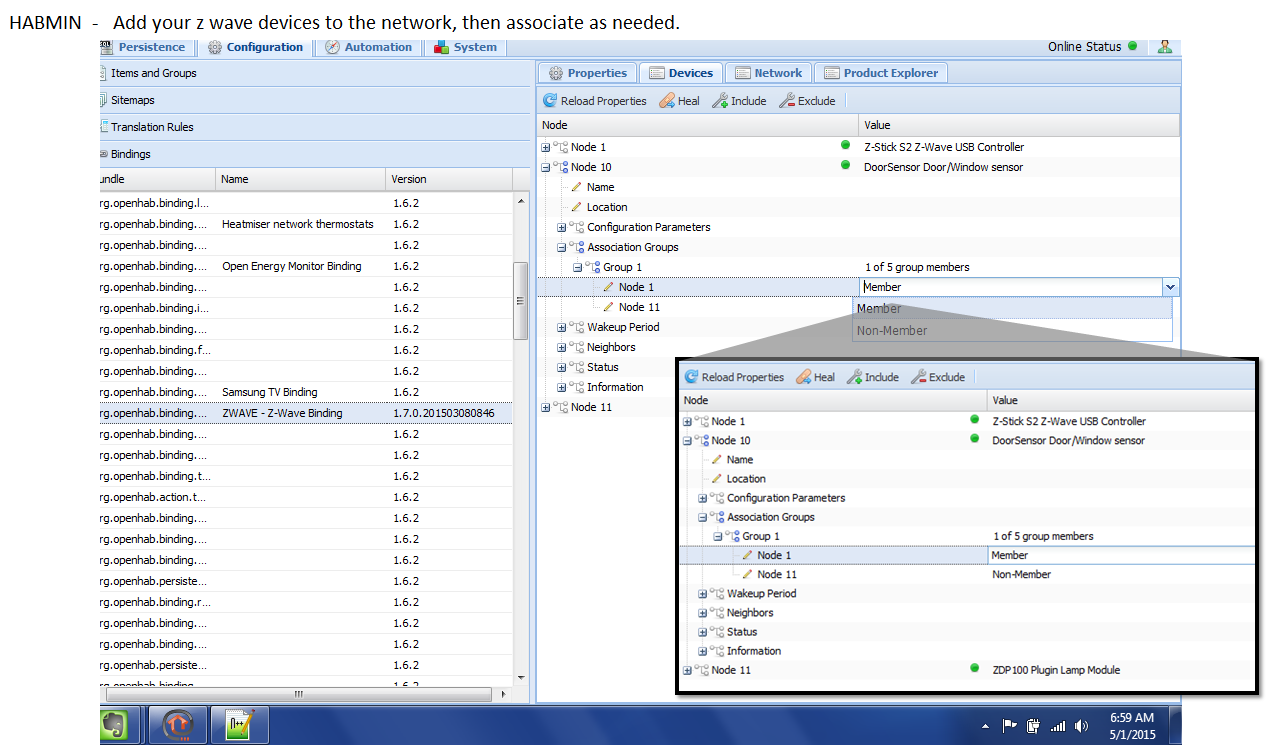The width and height of the screenshot is (1280, 750).
Task: Select the Heatmiser network thermostats row
Action: (306, 224)
